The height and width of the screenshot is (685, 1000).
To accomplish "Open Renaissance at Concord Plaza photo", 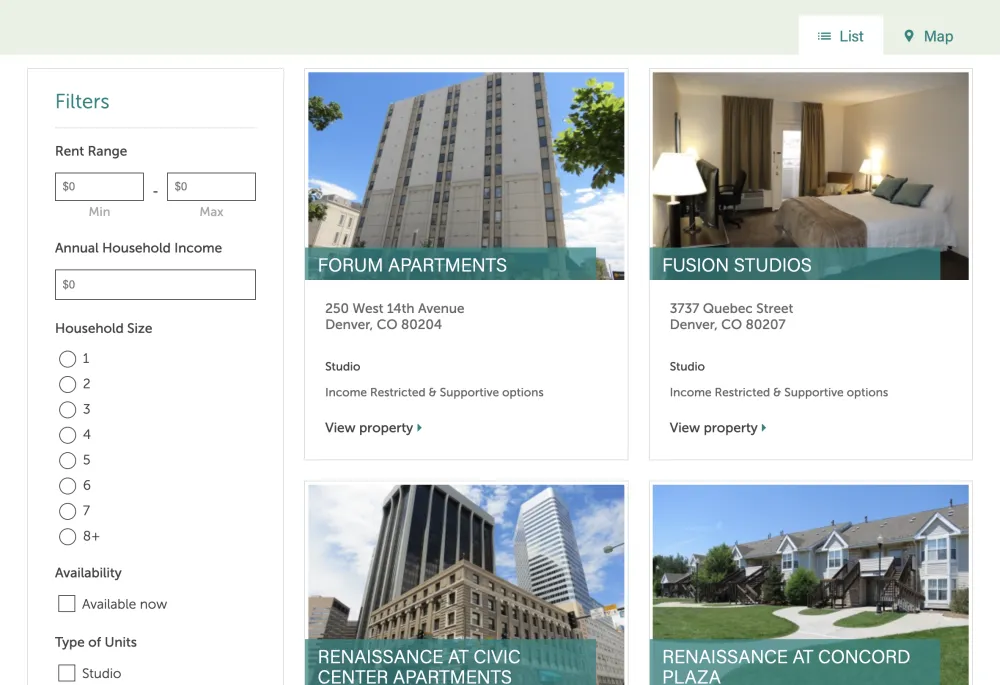I will pyautogui.click(x=810, y=560).
